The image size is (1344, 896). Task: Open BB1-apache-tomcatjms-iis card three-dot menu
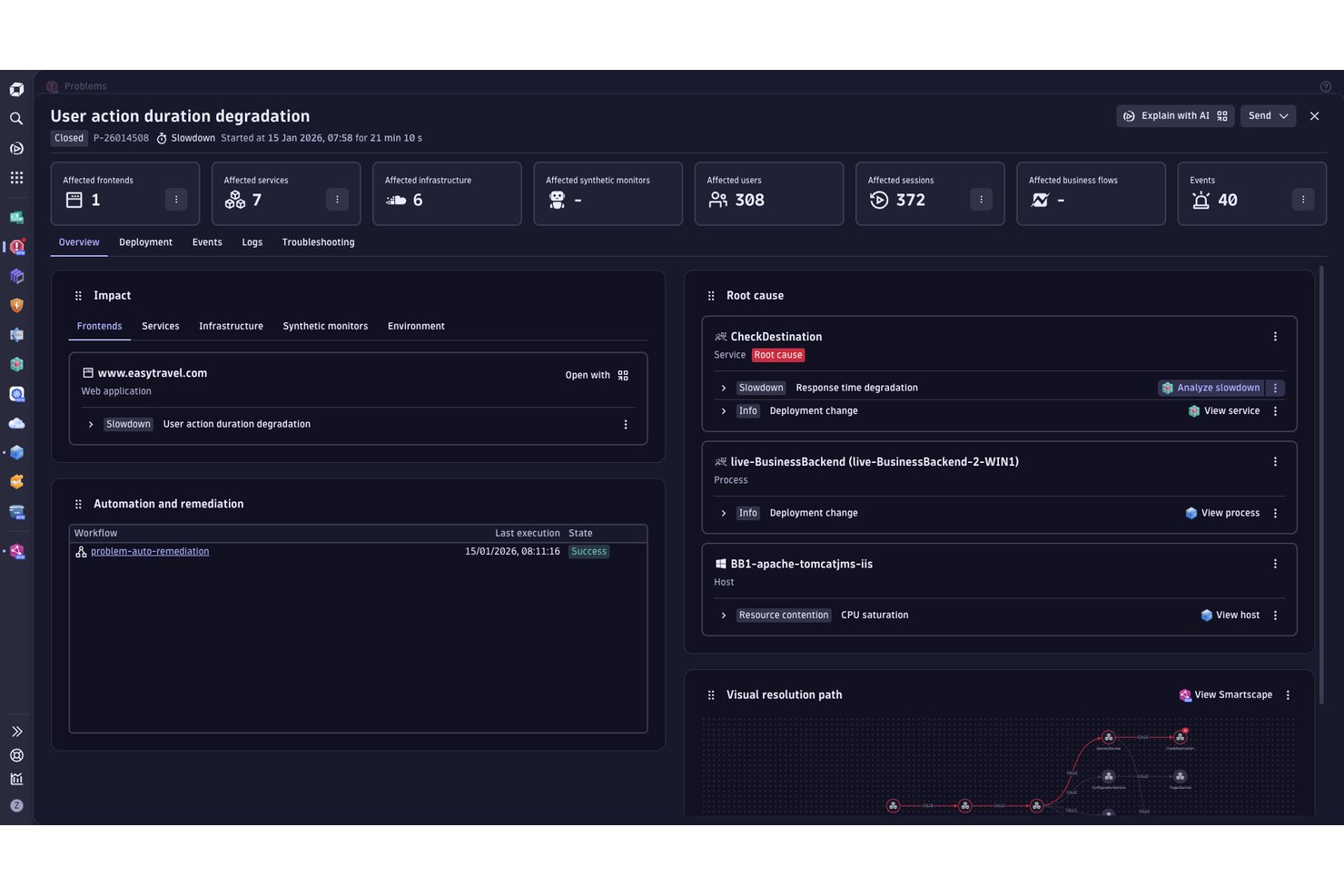tap(1275, 564)
